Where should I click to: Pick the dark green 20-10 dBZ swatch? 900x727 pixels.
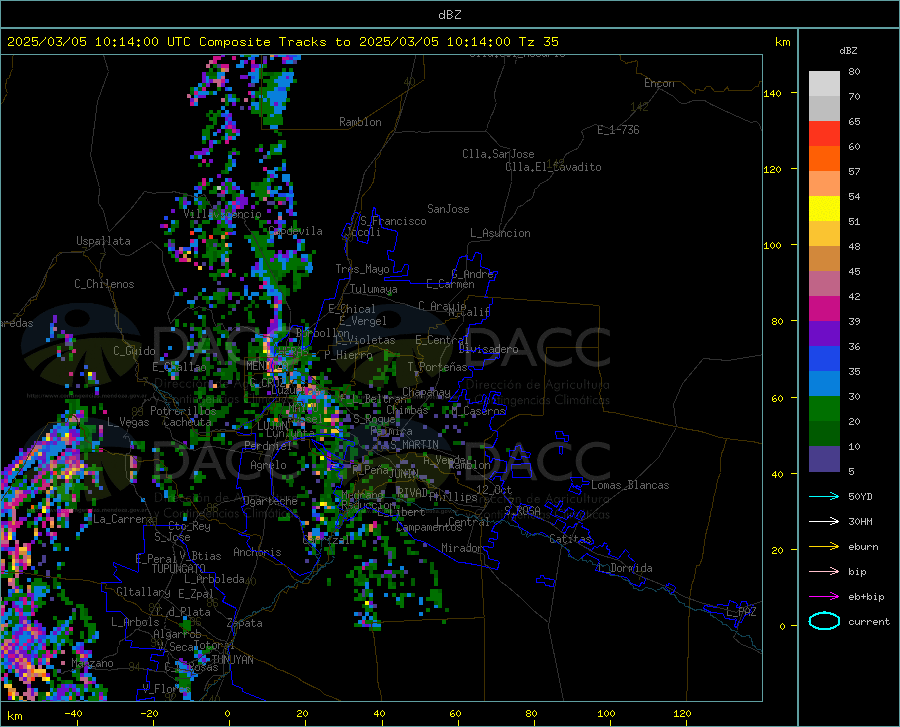pyautogui.click(x=824, y=434)
